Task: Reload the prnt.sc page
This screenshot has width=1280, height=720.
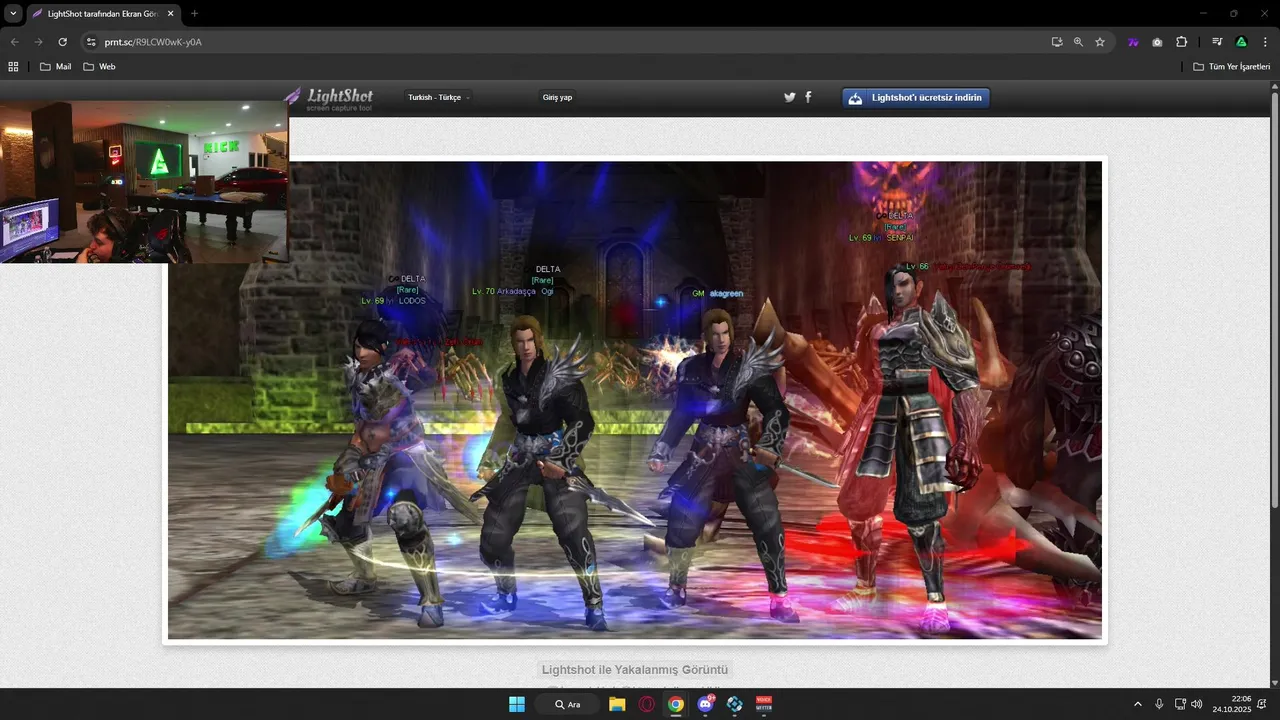Action: (62, 42)
